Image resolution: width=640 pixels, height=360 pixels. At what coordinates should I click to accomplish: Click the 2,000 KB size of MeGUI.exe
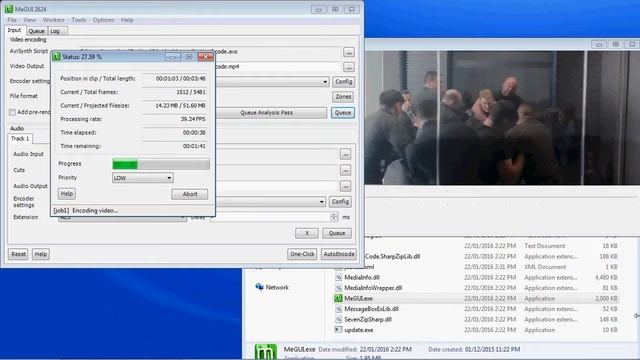[606, 299]
